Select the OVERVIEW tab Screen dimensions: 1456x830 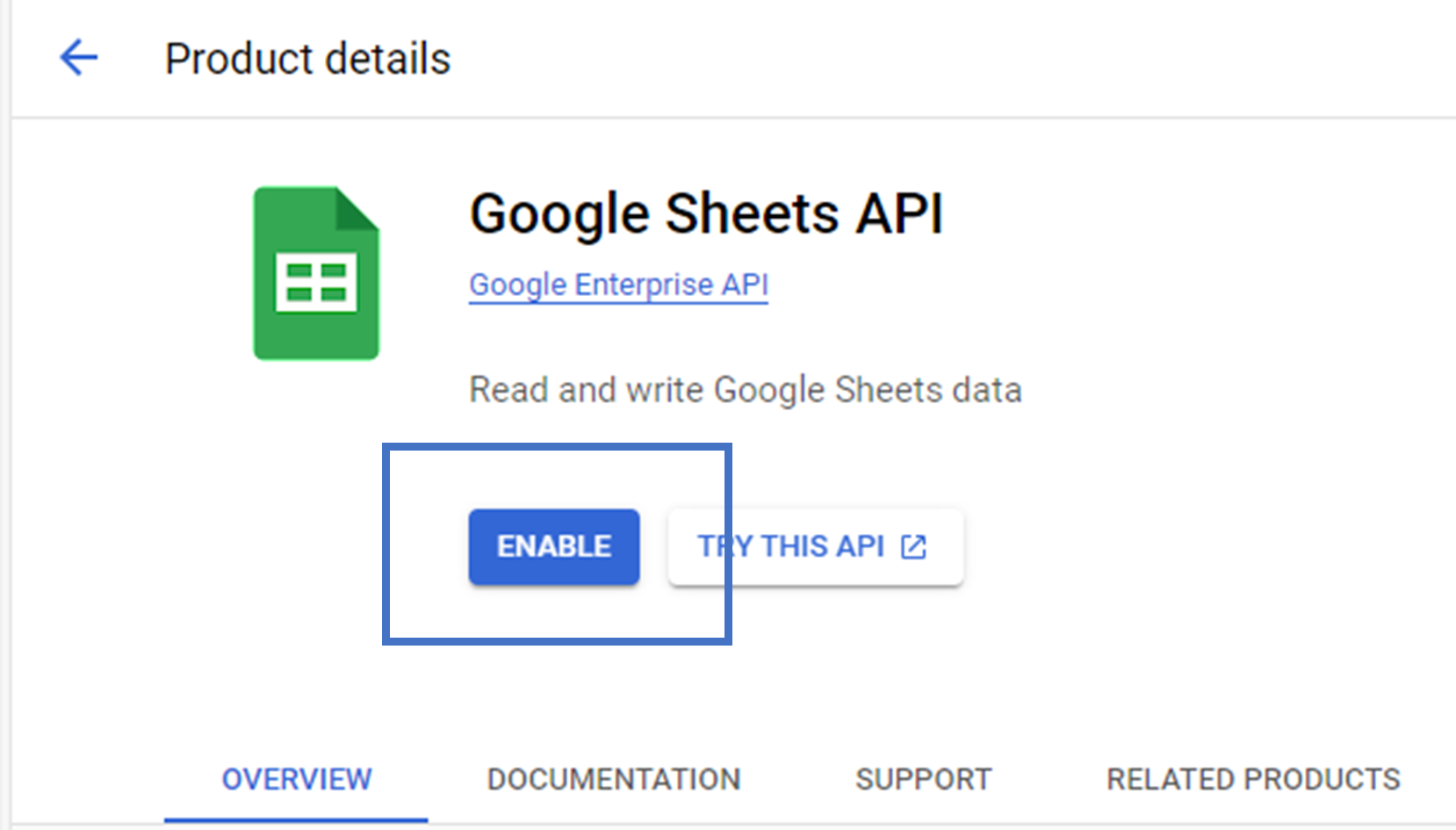pyautogui.click(x=296, y=778)
